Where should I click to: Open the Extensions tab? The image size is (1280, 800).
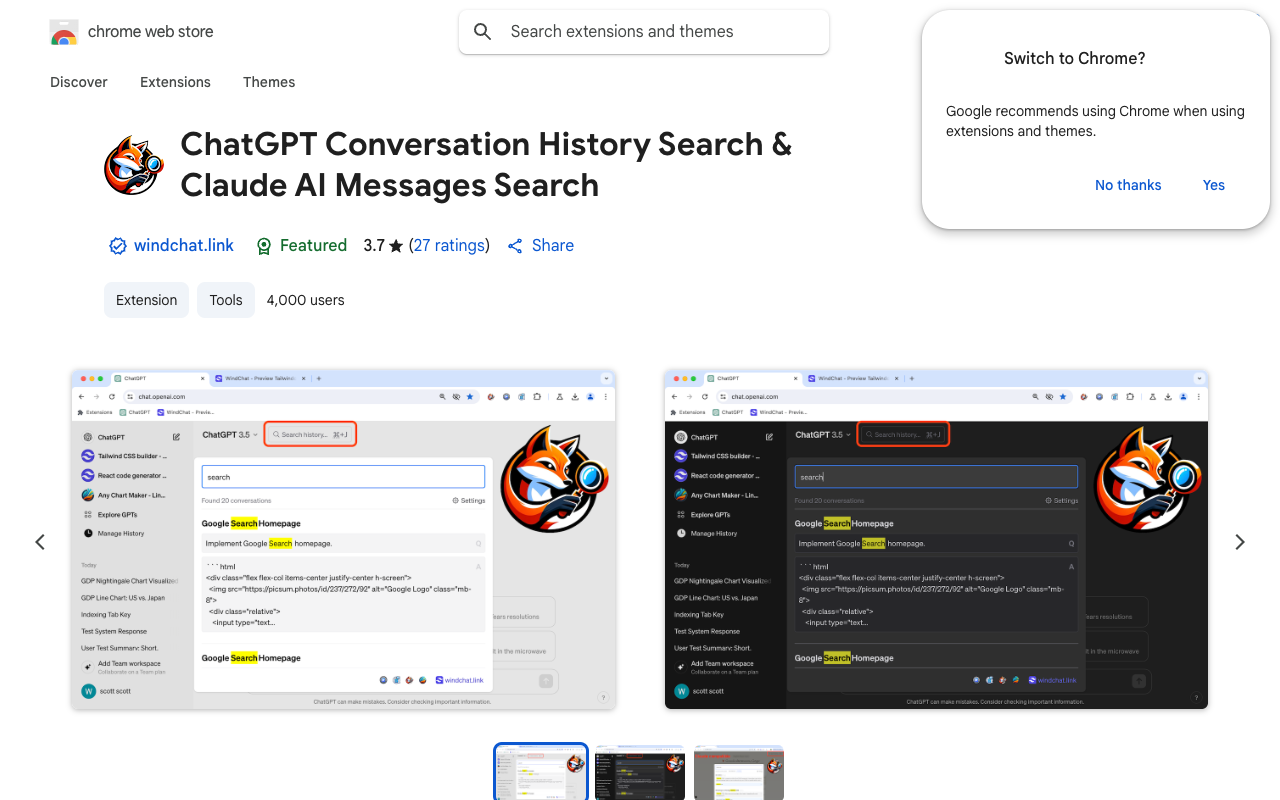[x=175, y=82]
